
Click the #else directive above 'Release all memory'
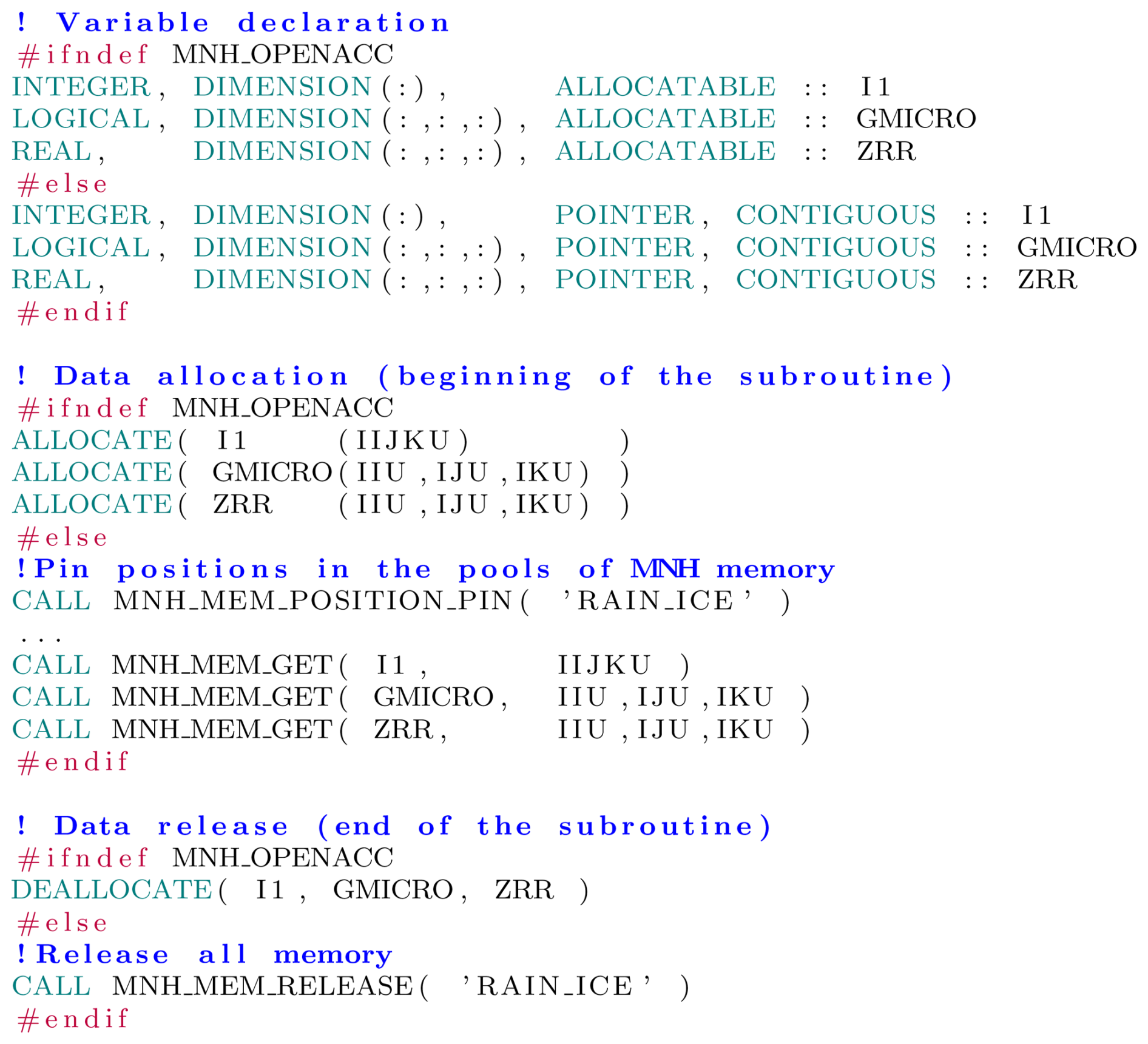click(x=63, y=923)
